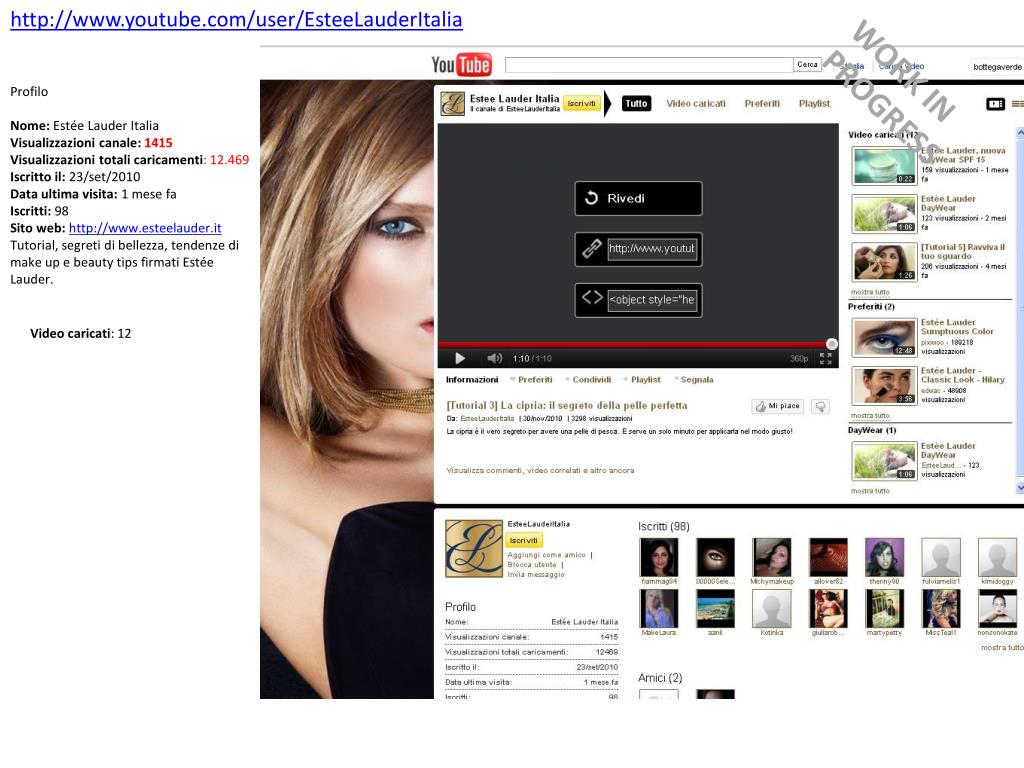Image resolution: width=1024 pixels, height=768 pixels.
Task: Open subscriber martypetty avatar
Action: (884, 609)
